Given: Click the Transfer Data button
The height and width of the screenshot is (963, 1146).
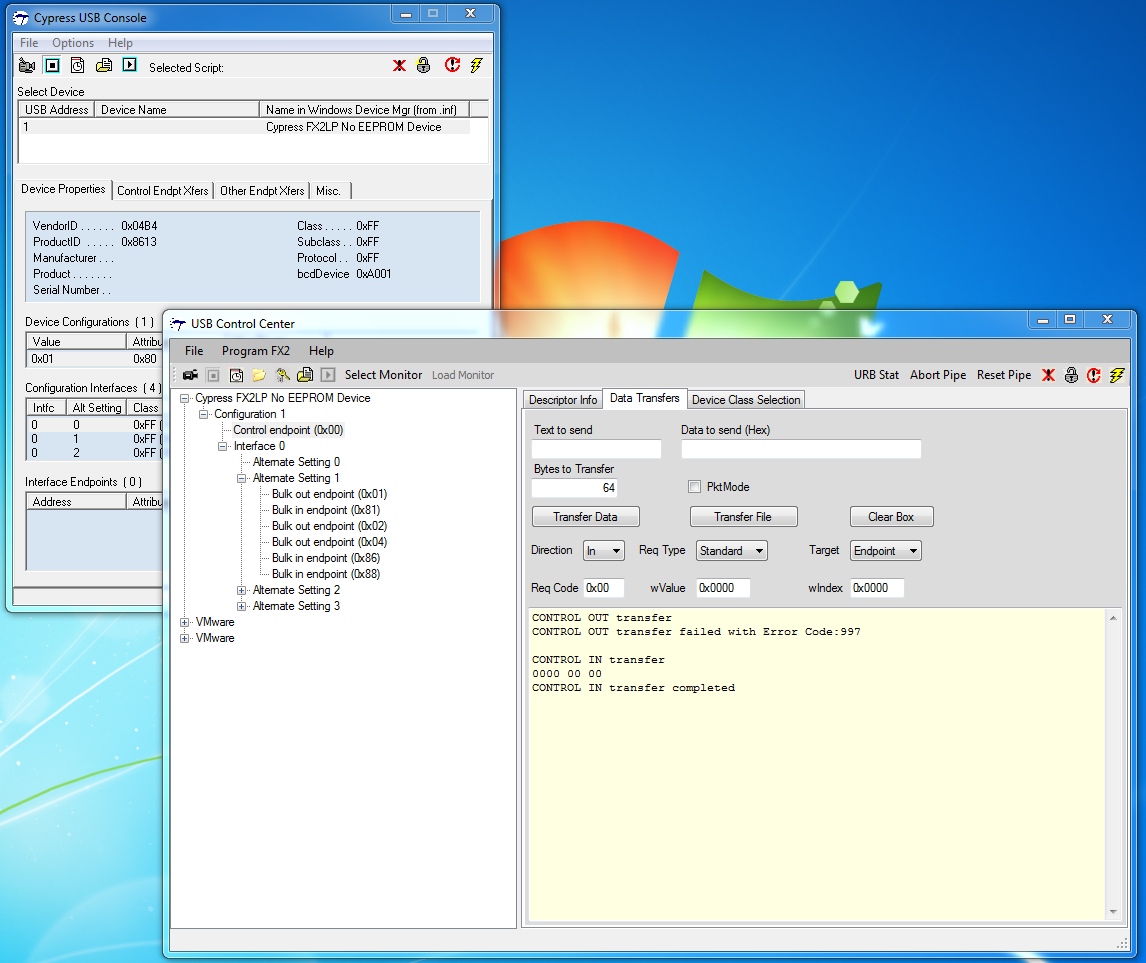Looking at the screenshot, I should coord(585,517).
